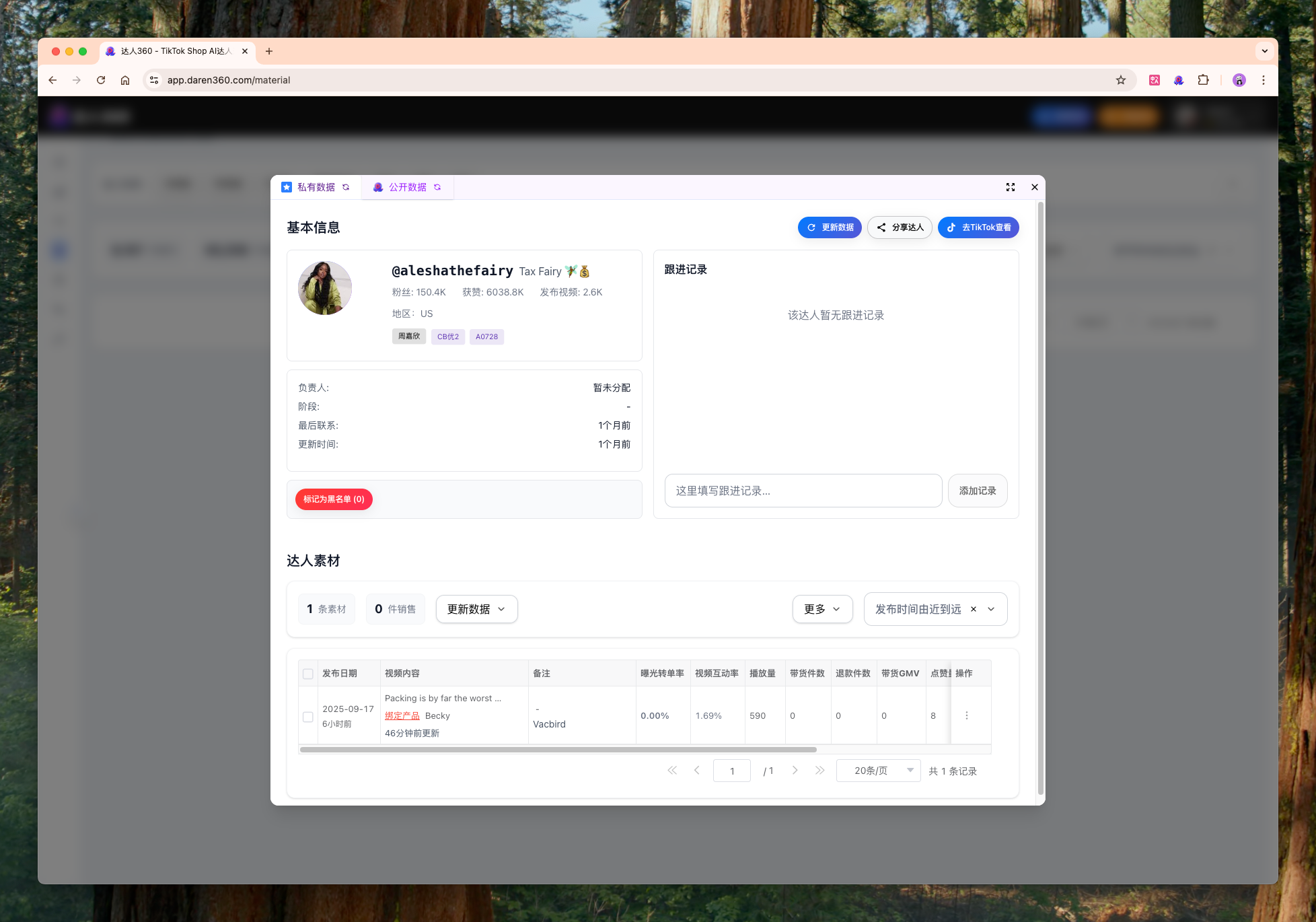
Task: Click refresh icon beside 公开数据 tab
Action: (437, 187)
